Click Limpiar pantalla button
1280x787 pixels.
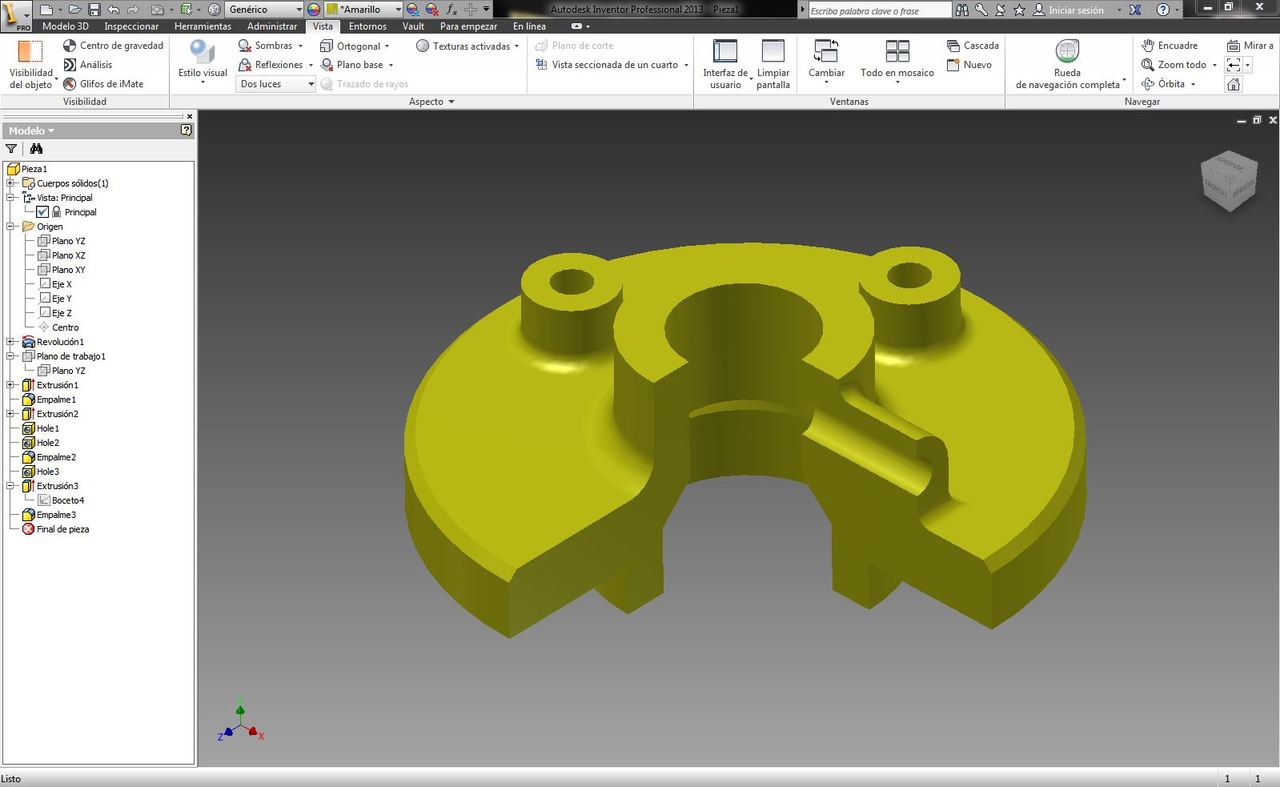pos(773,64)
